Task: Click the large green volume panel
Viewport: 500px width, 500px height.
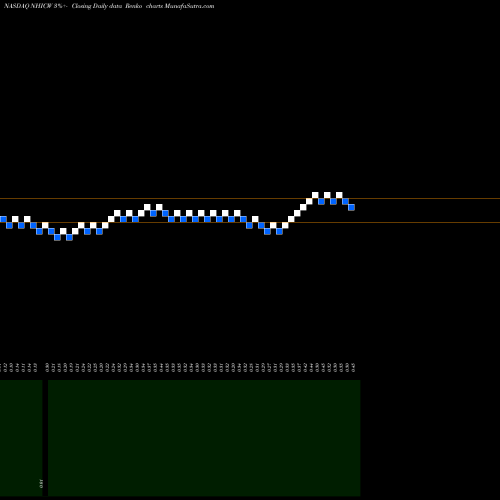Action: tap(204, 438)
